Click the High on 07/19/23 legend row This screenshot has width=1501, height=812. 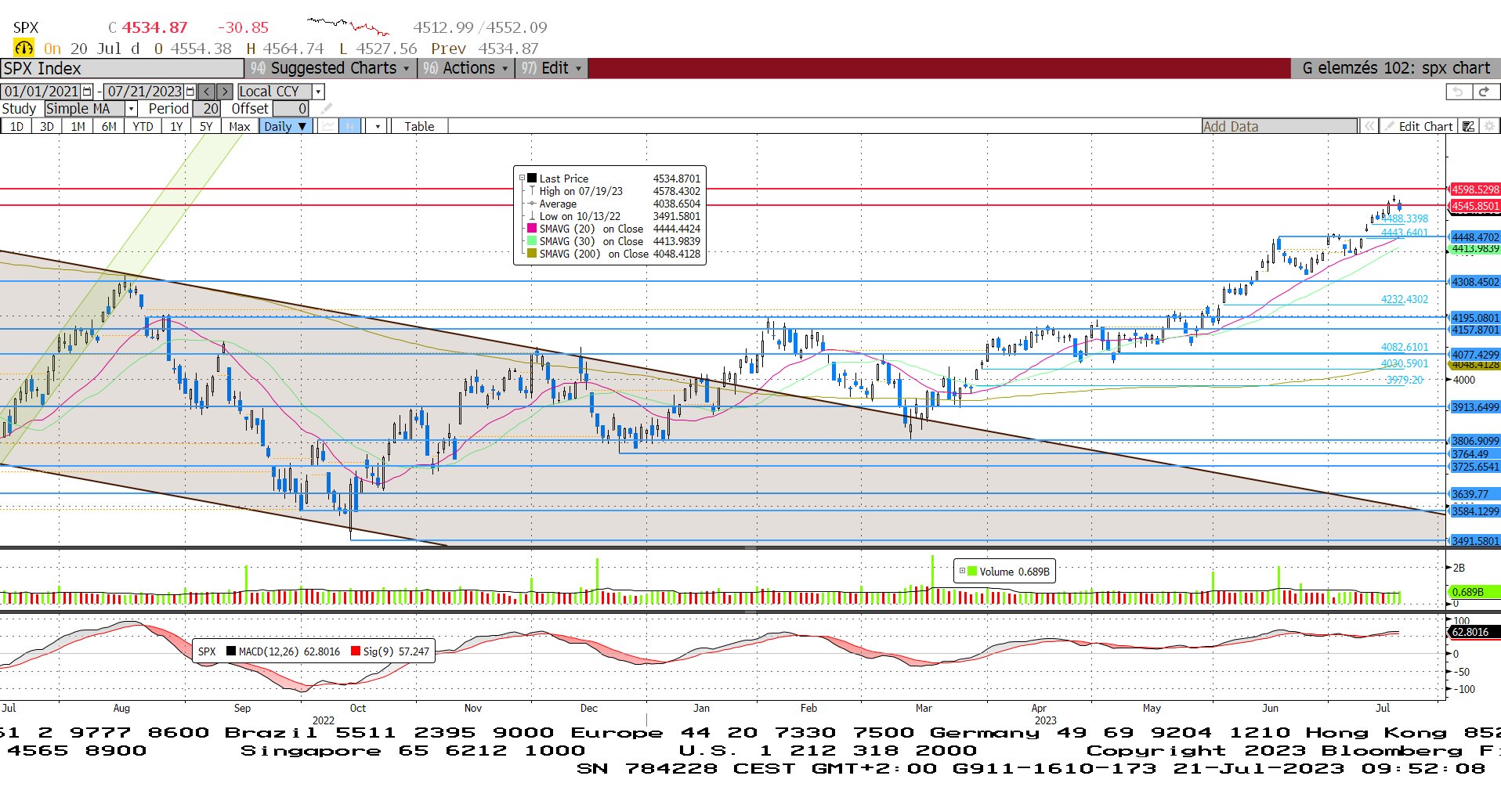(615, 191)
